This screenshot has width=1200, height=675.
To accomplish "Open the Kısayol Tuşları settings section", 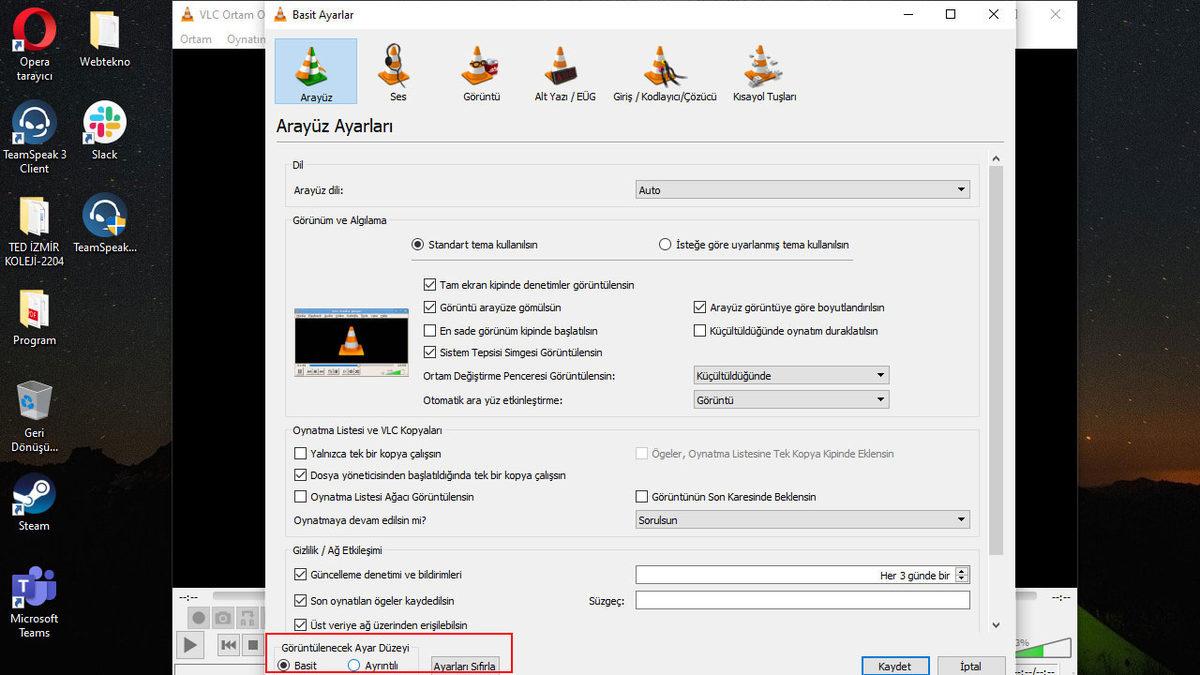I will click(762, 70).
